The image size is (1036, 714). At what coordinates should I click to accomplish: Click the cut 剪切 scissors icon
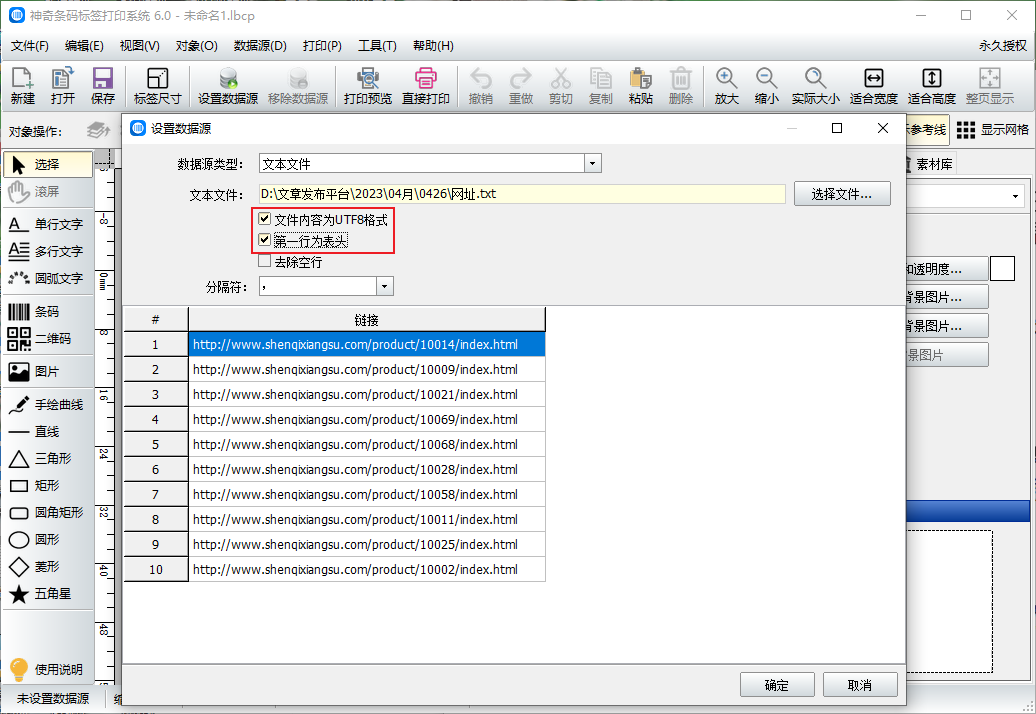pyautogui.click(x=560, y=86)
